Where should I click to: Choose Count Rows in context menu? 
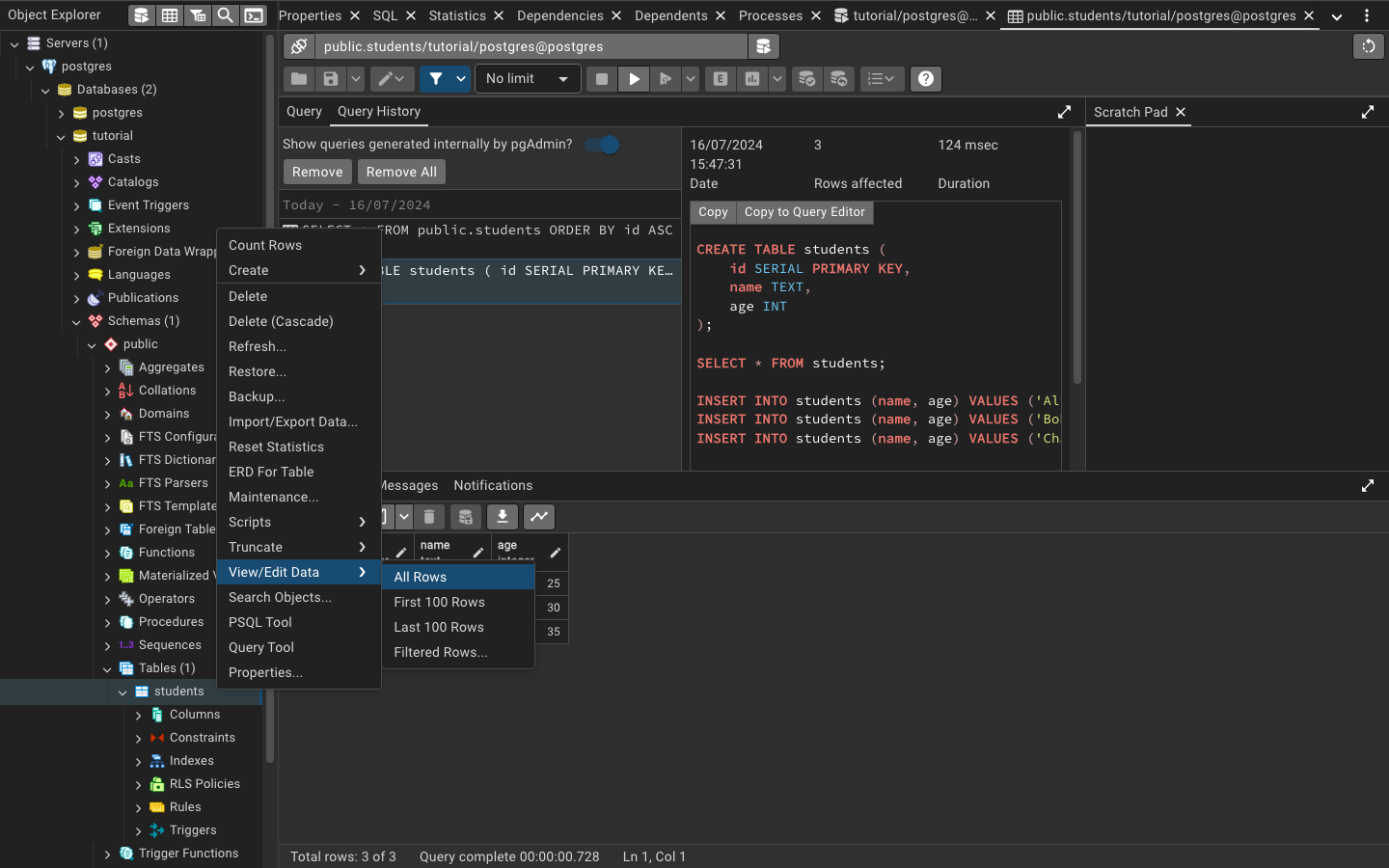(265, 245)
